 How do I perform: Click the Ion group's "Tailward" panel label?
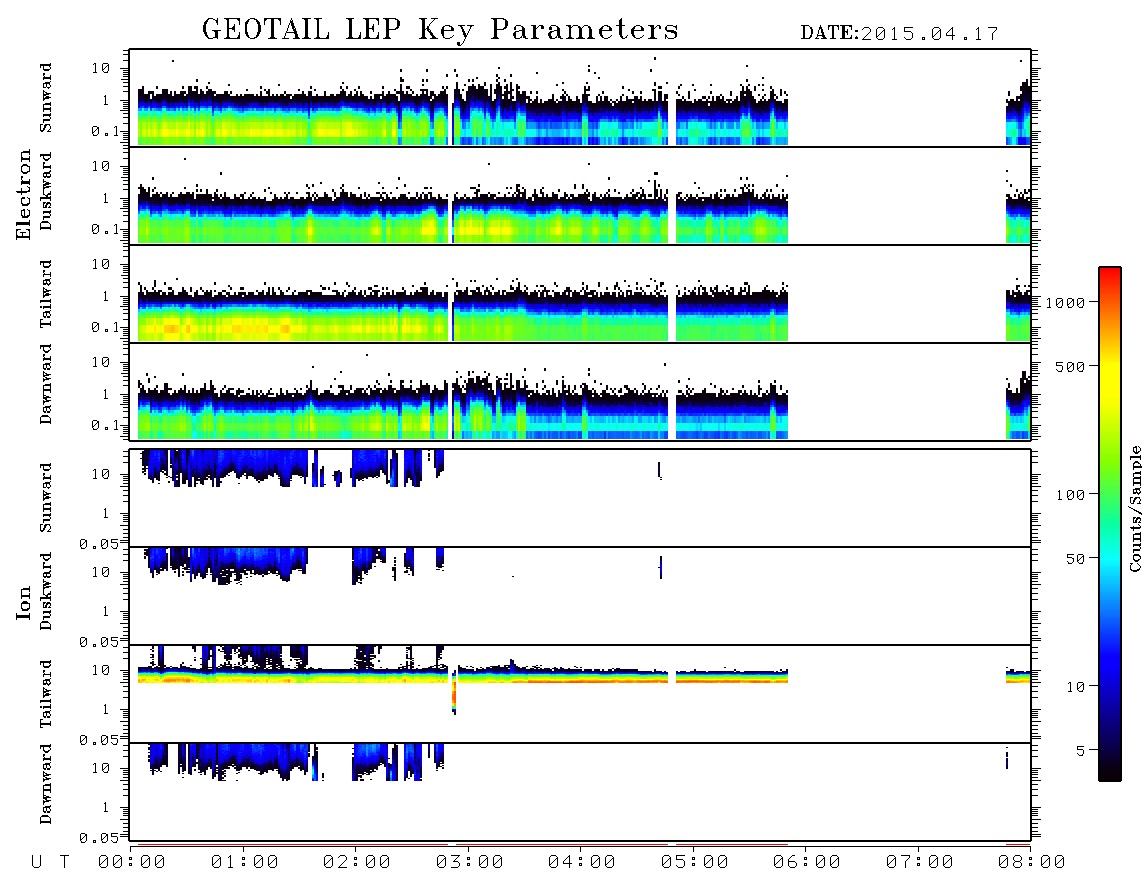tap(45, 694)
